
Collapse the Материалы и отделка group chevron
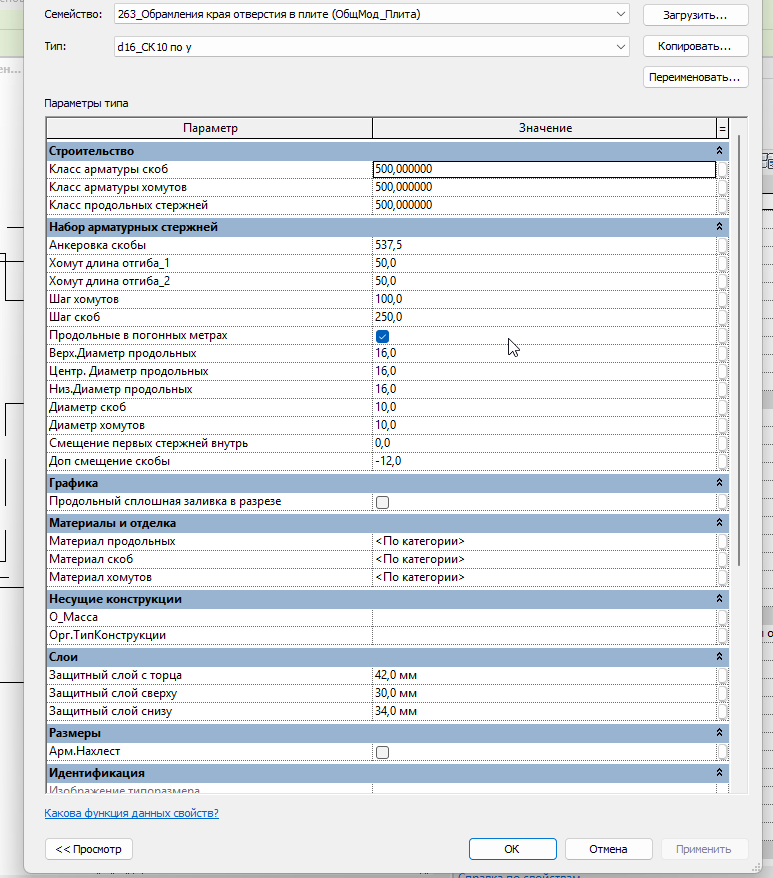(x=719, y=522)
